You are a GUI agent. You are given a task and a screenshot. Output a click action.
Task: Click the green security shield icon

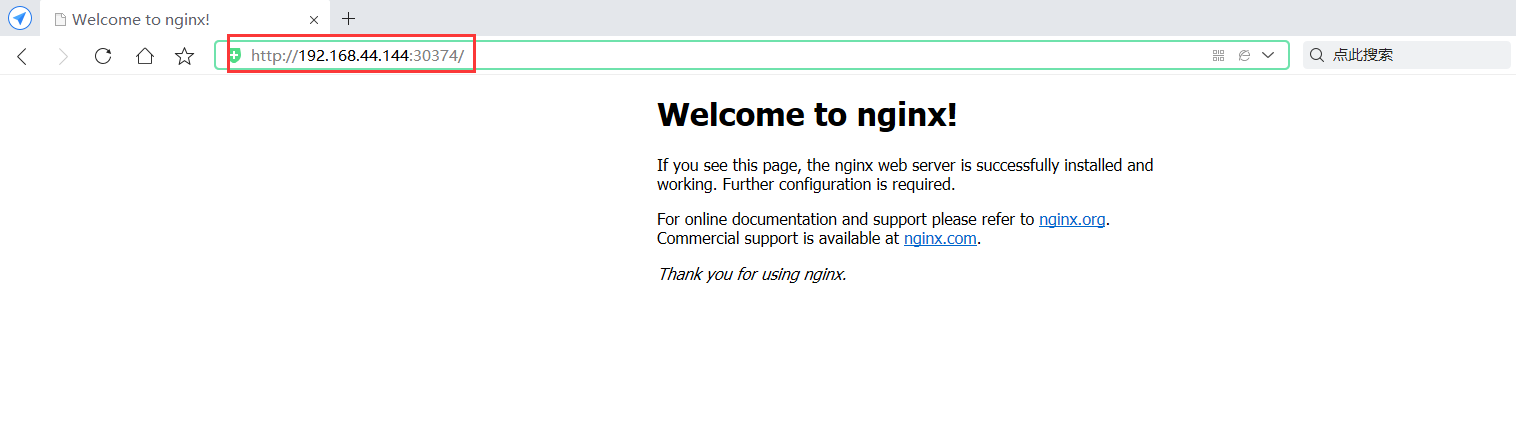[235, 56]
